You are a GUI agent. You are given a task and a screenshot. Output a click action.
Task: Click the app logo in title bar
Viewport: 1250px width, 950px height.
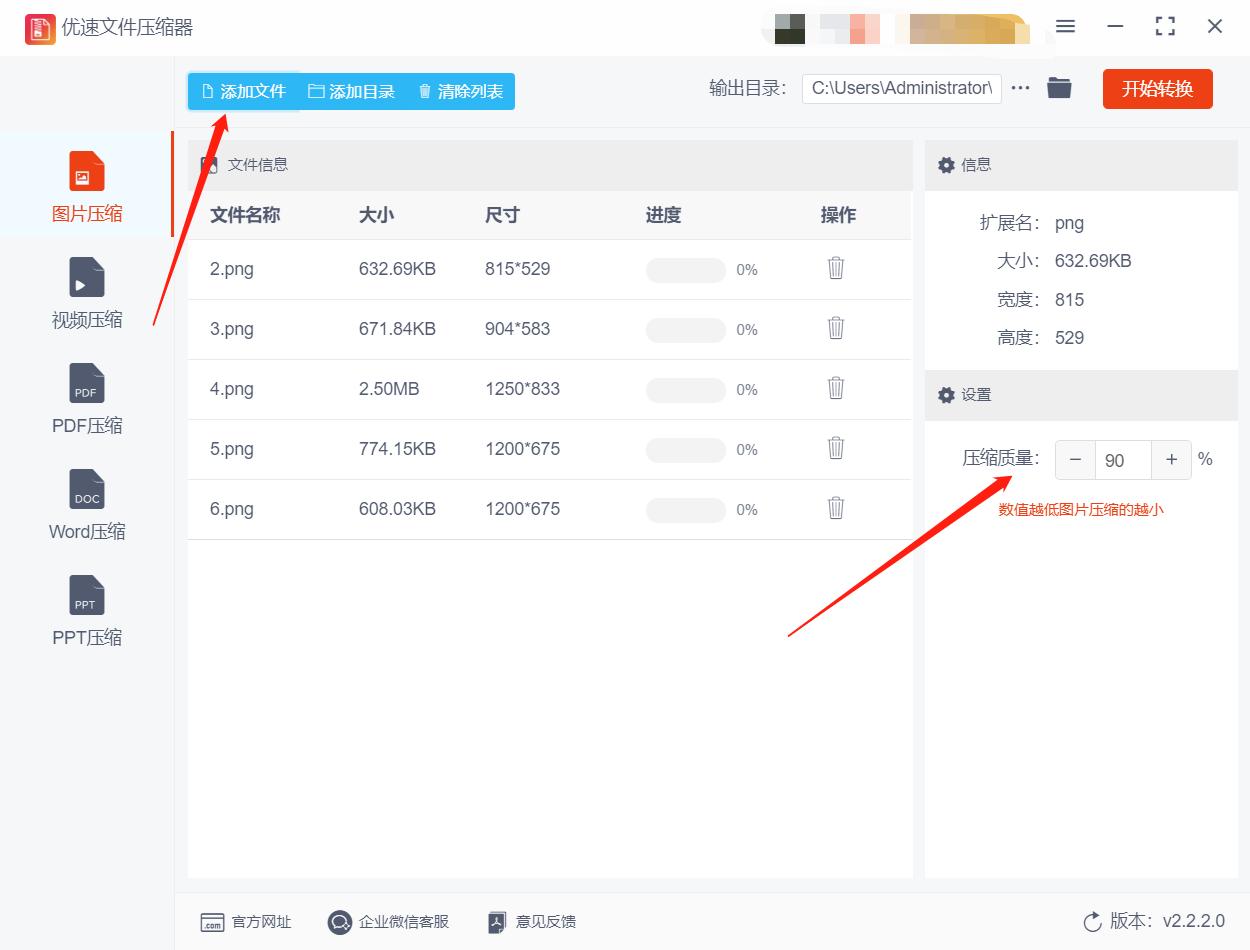tap(39, 28)
